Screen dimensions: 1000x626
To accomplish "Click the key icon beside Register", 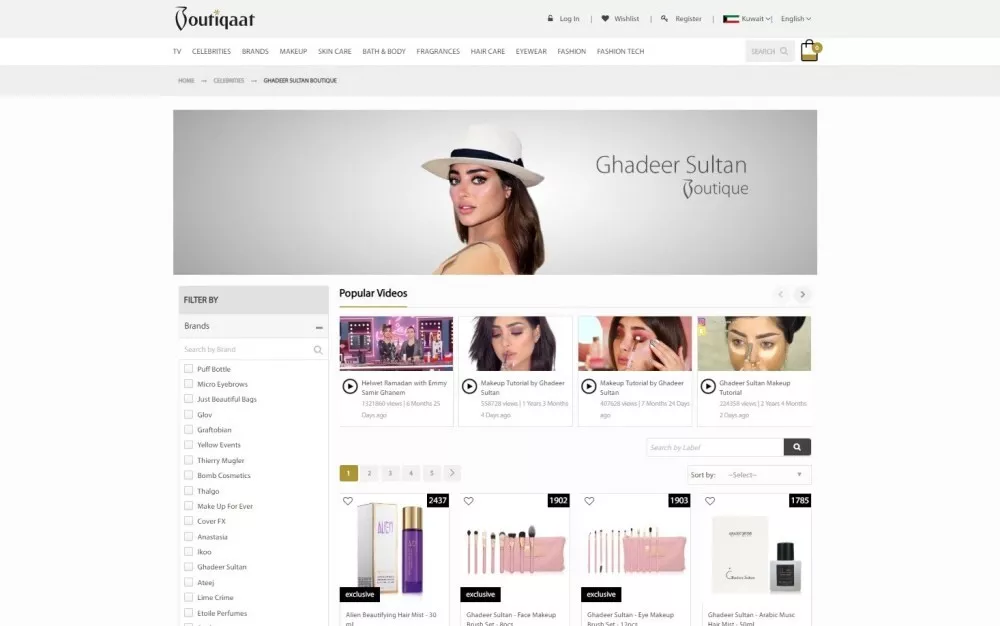I will click(x=665, y=18).
